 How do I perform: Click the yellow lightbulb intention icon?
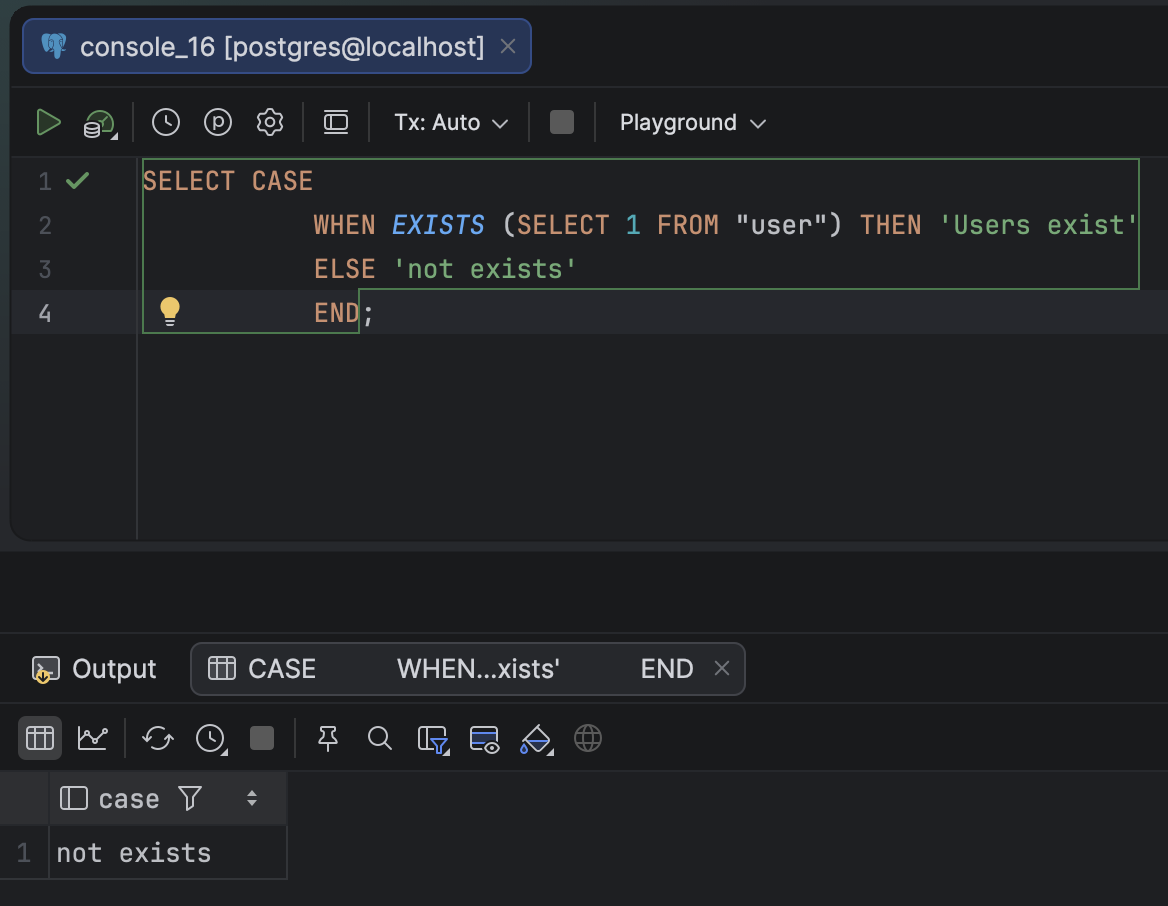pos(170,311)
